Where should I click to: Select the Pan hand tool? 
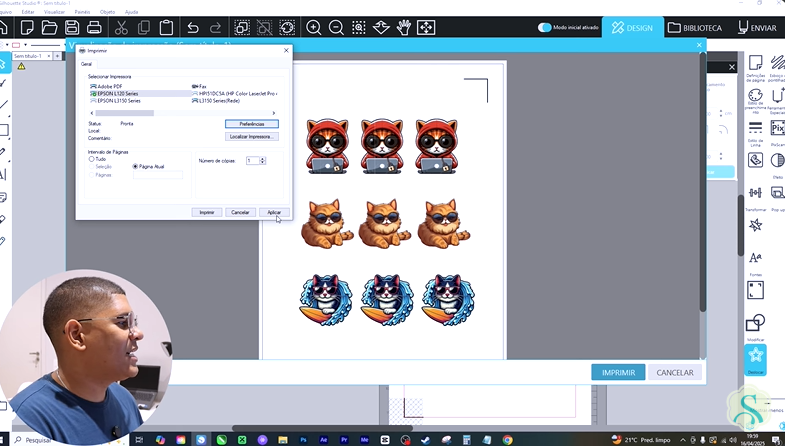pyautogui.click(x=404, y=28)
